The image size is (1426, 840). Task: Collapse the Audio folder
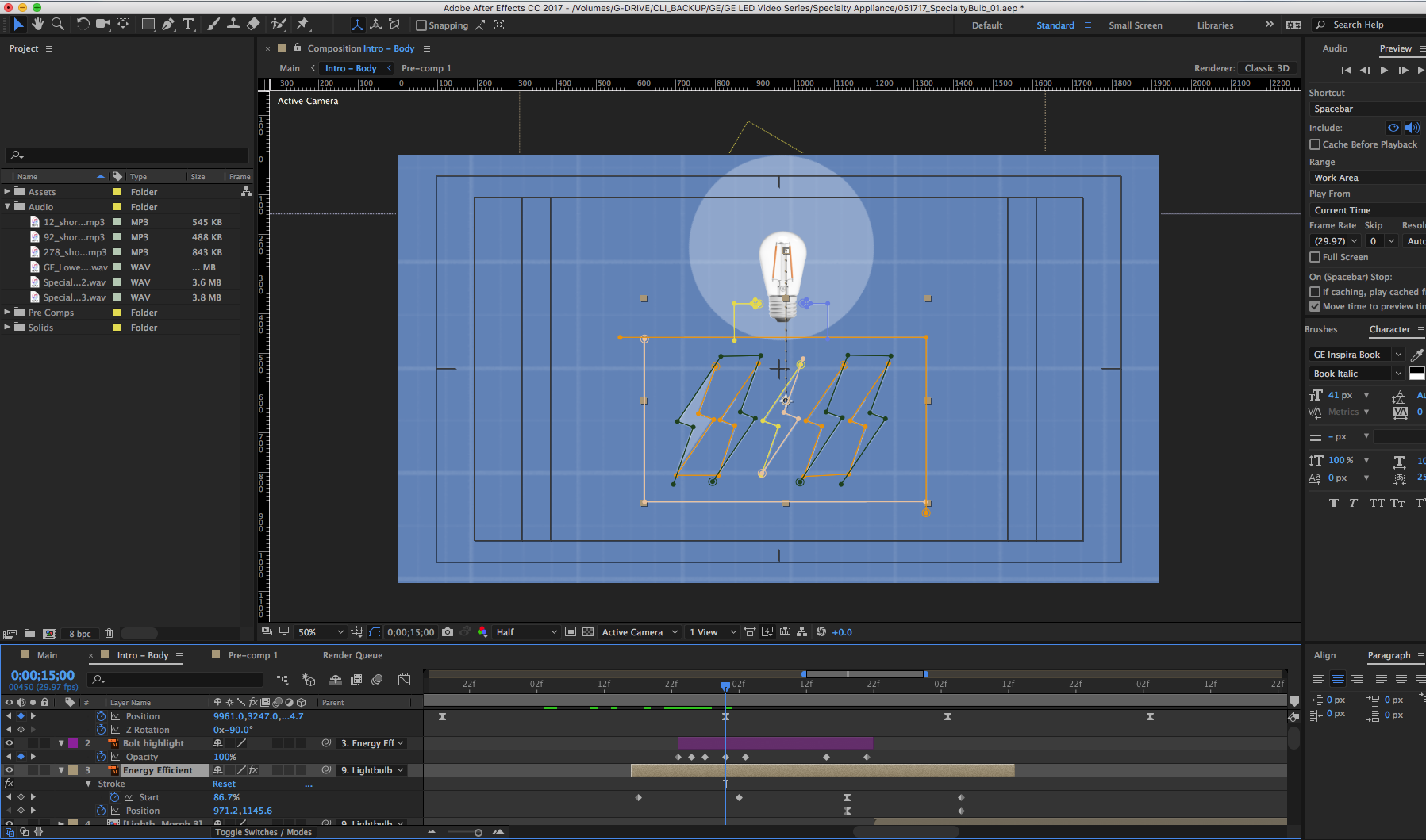(7, 206)
